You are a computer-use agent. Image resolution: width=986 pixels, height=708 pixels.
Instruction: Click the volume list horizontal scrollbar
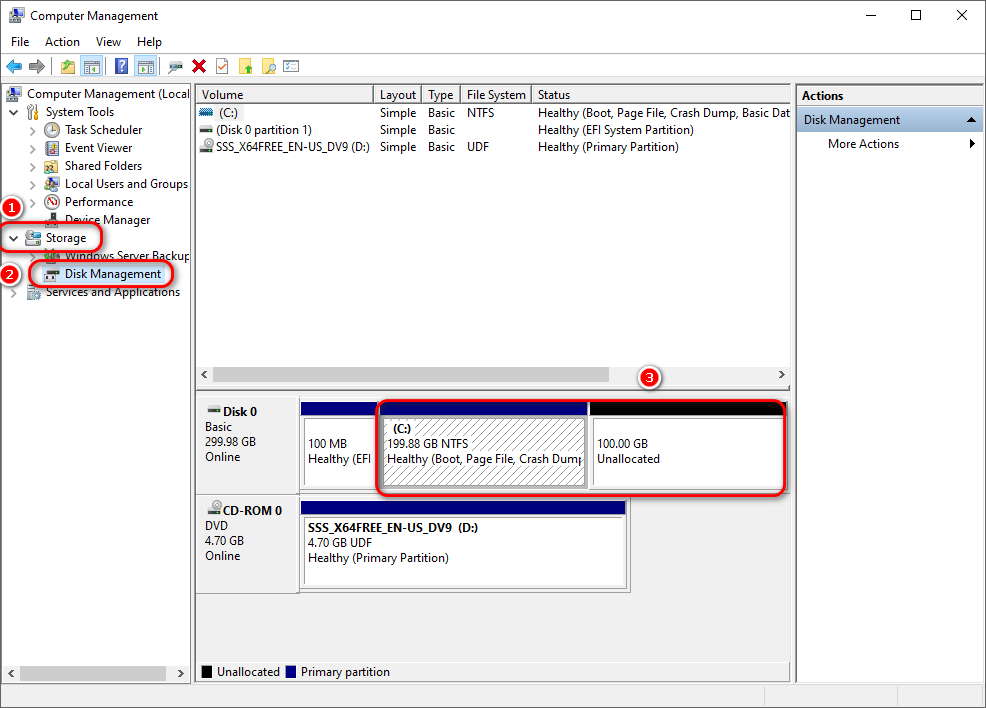tap(410, 374)
